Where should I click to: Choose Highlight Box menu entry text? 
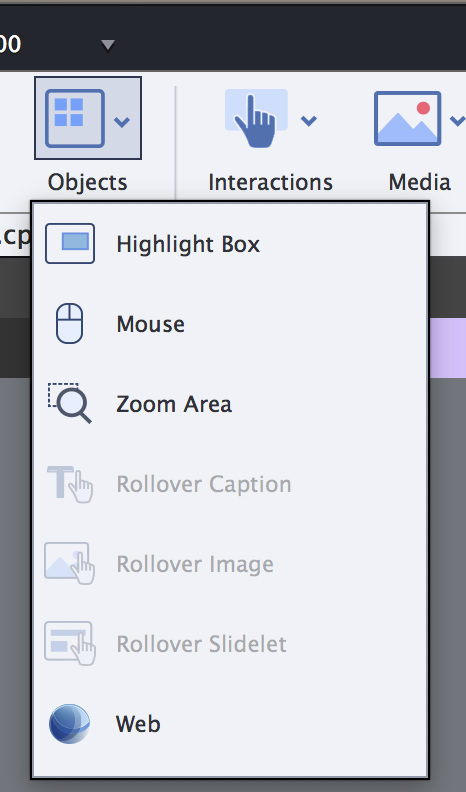point(188,244)
